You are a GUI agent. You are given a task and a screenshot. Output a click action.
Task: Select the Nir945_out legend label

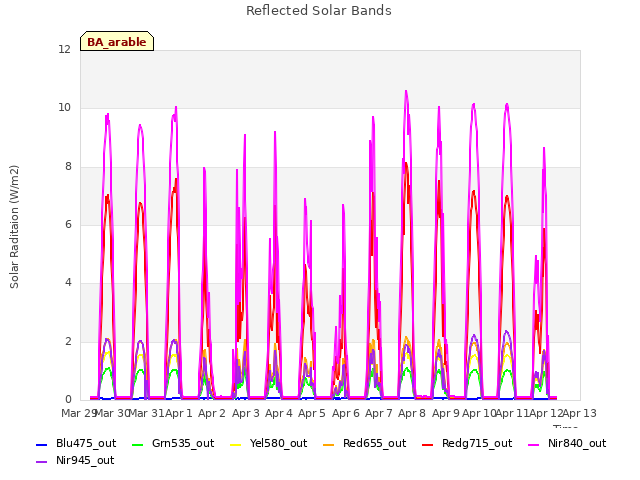point(85,461)
